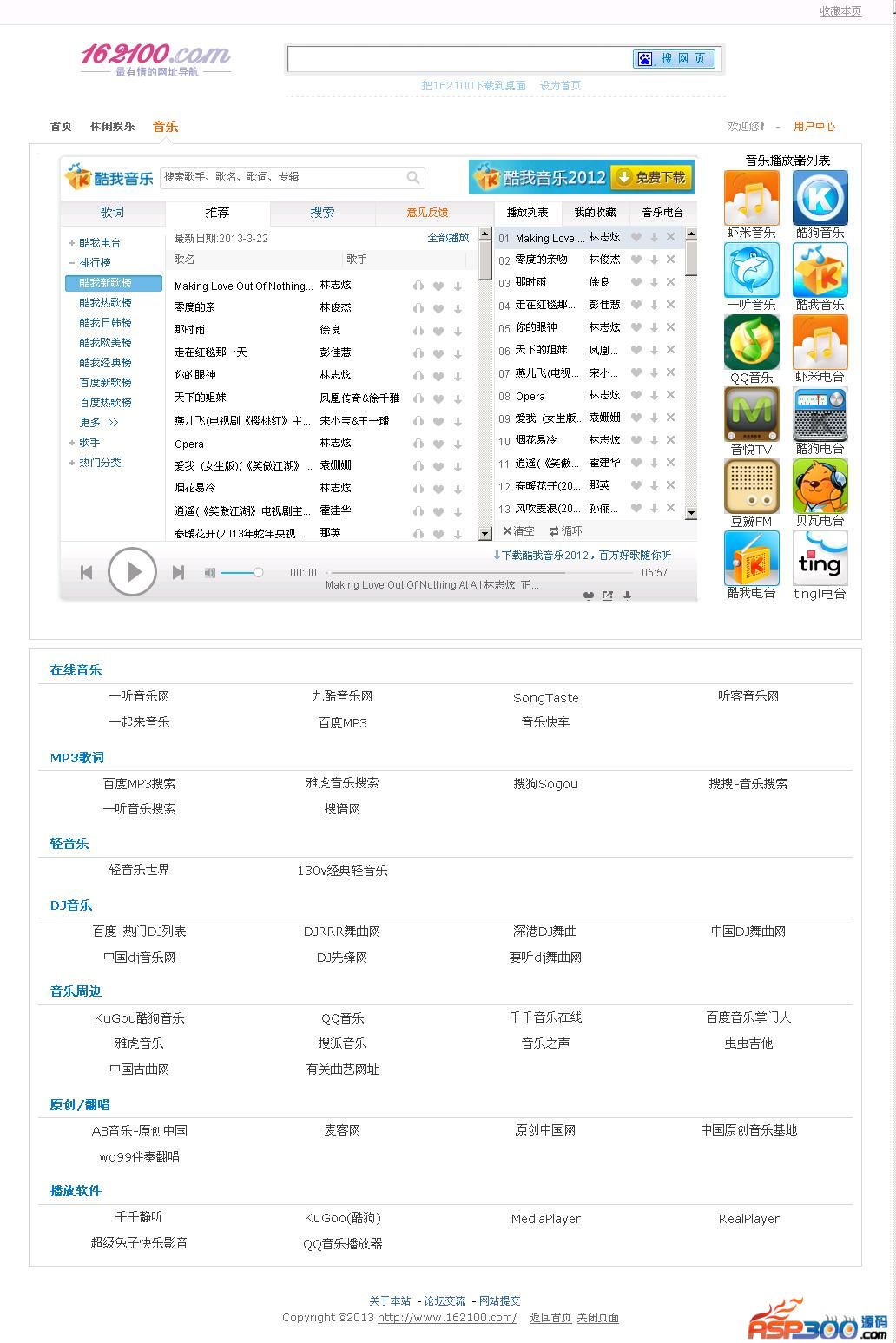The image size is (896, 1343).
Task: Open the 休闲娱乐 navigation item
Action: [113, 126]
